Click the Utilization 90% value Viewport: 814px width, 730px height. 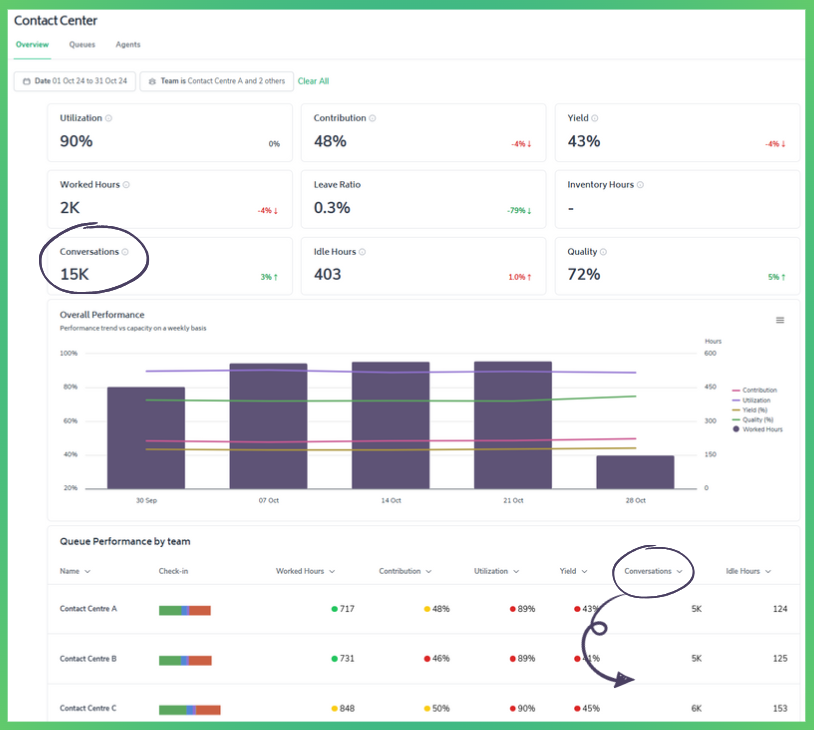tap(76, 141)
